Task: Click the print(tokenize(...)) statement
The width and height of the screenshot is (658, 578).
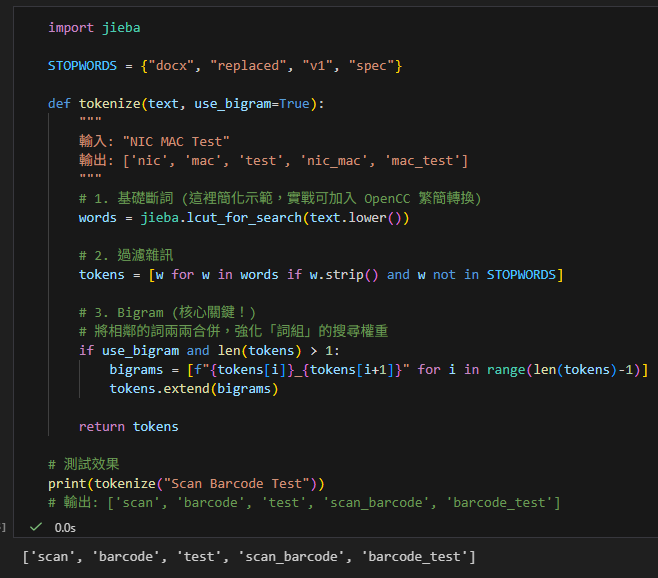Action: tap(185, 484)
